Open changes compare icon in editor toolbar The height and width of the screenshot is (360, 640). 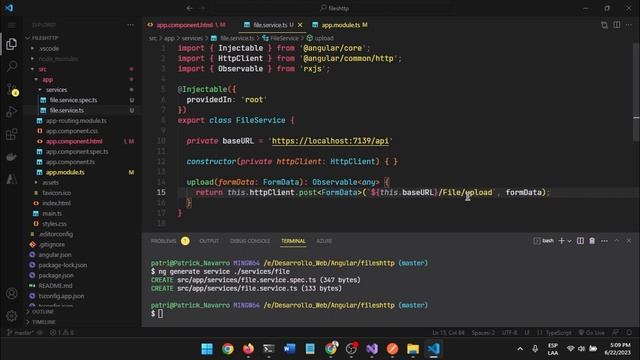604,25
